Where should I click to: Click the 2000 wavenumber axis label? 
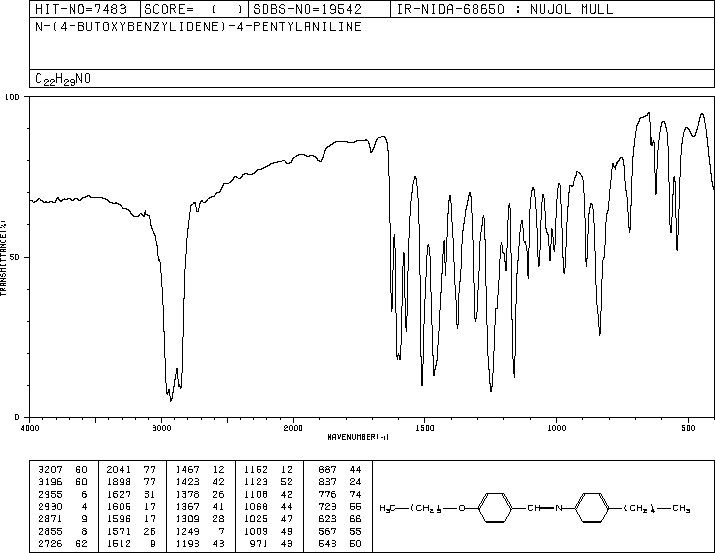pyautogui.click(x=293, y=428)
